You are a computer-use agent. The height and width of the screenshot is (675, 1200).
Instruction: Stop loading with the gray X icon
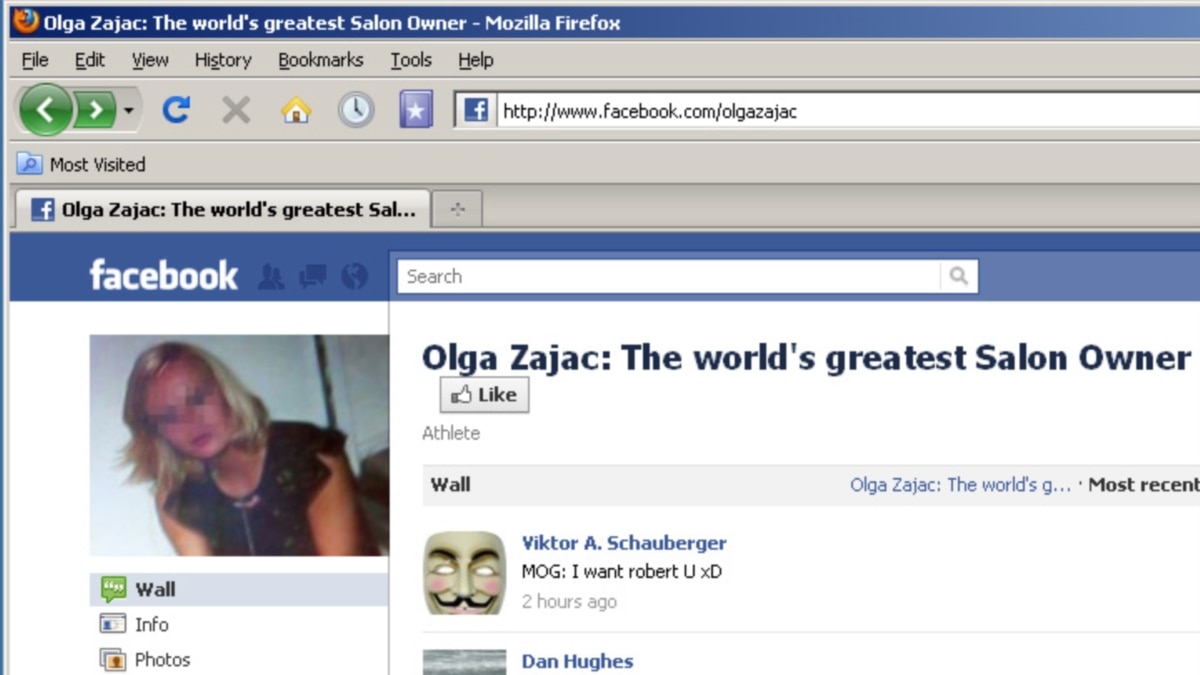pos(236,110)
